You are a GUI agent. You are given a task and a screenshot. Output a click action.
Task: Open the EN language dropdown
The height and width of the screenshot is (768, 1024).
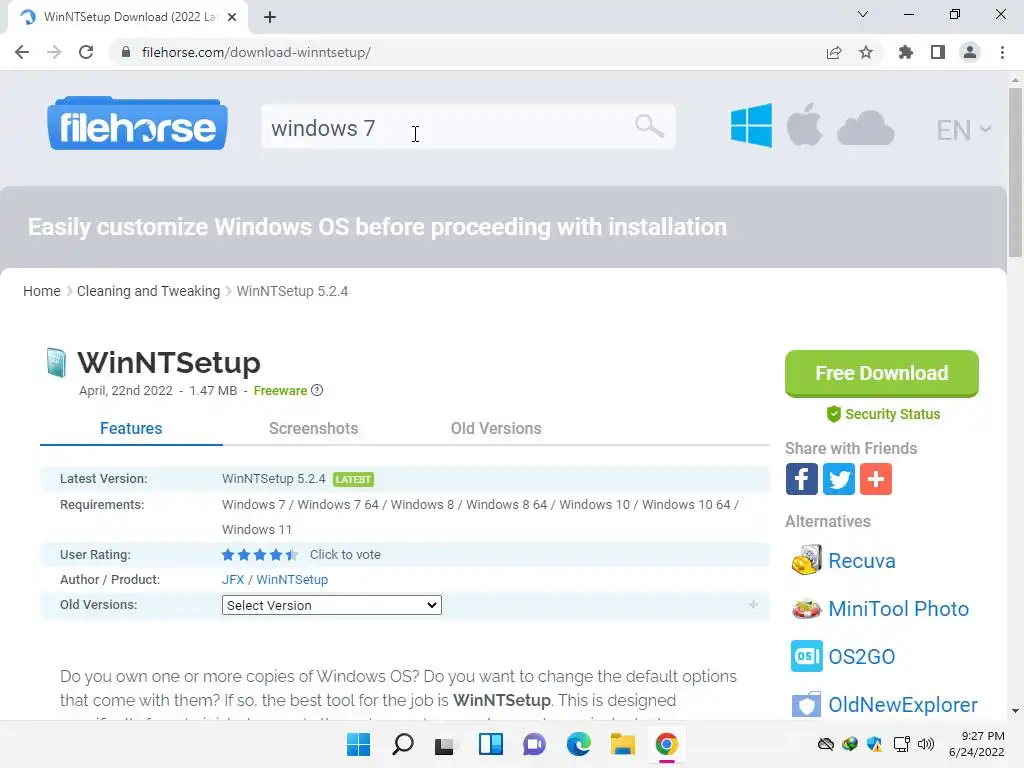(x=963, y=130)
